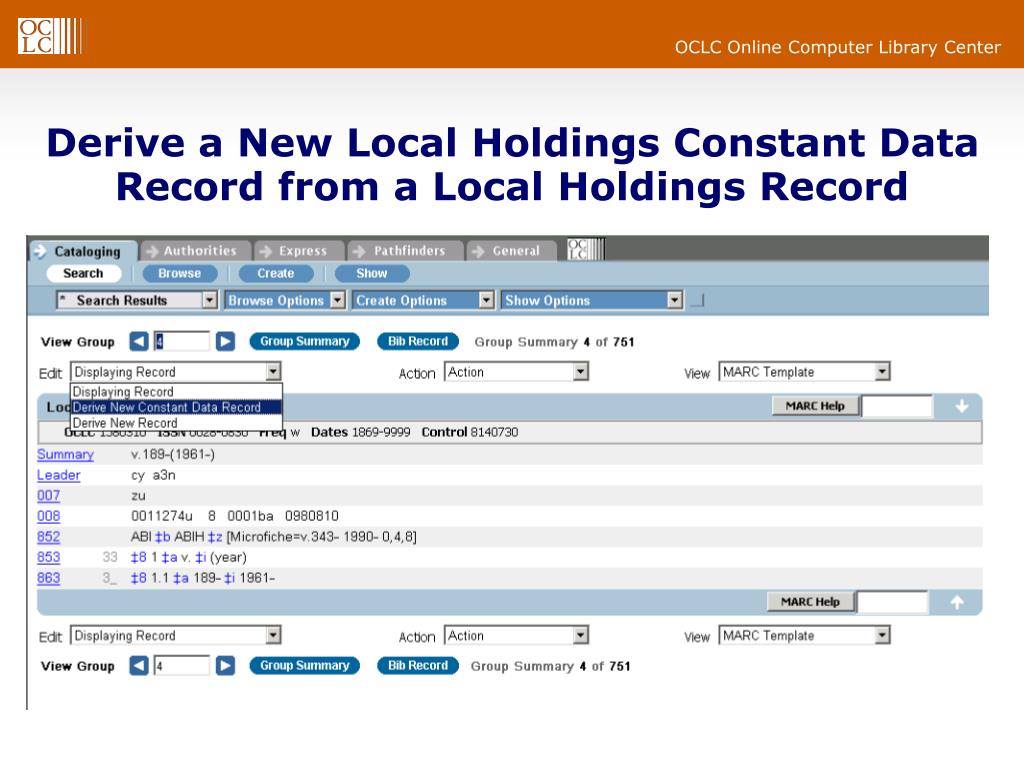1024x768 pixels.
Task: Click the OCLC logo in orange header
Action: [x=50, y=36]
